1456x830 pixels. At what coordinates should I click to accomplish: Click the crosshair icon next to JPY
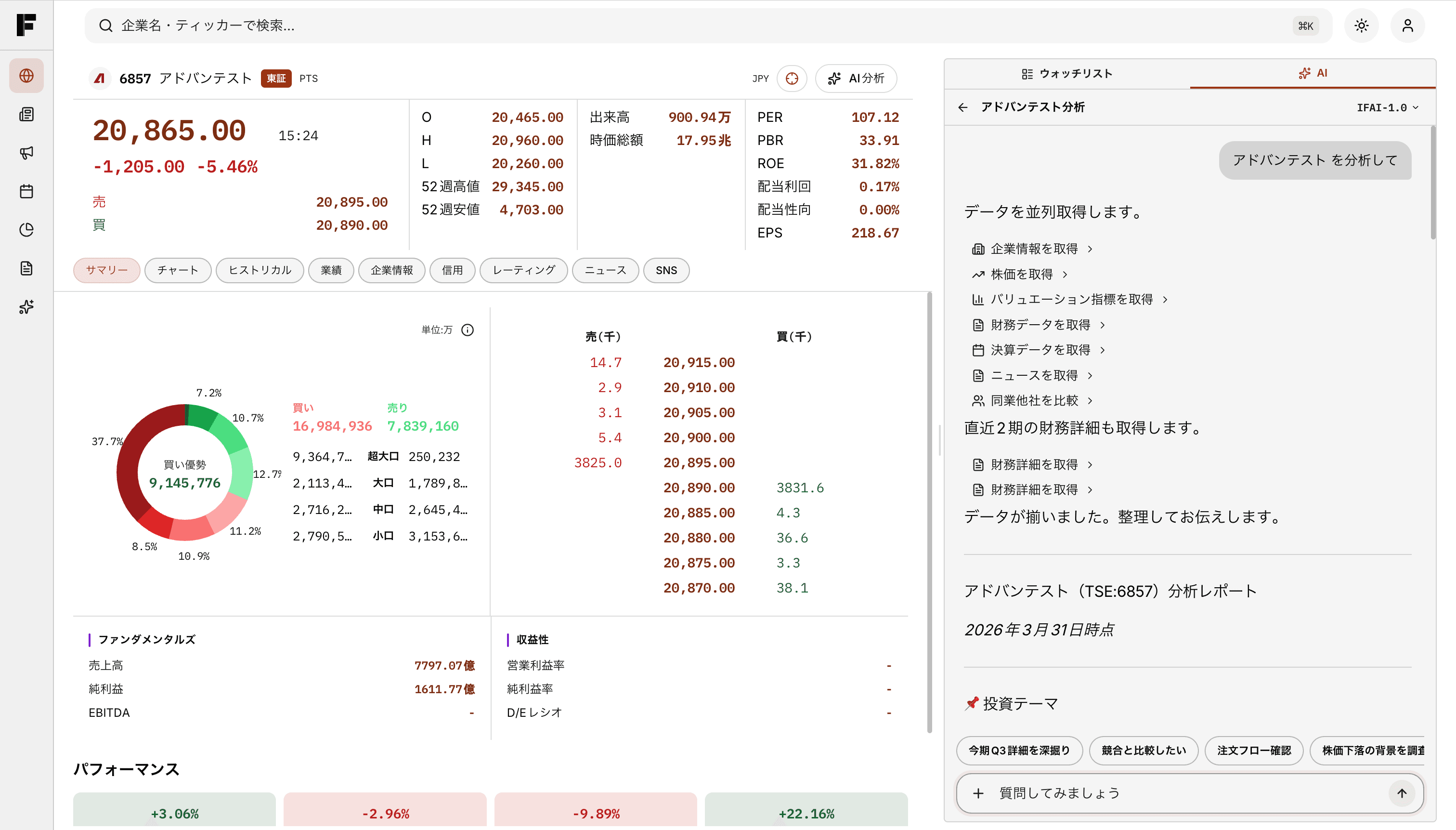(793, 78)
